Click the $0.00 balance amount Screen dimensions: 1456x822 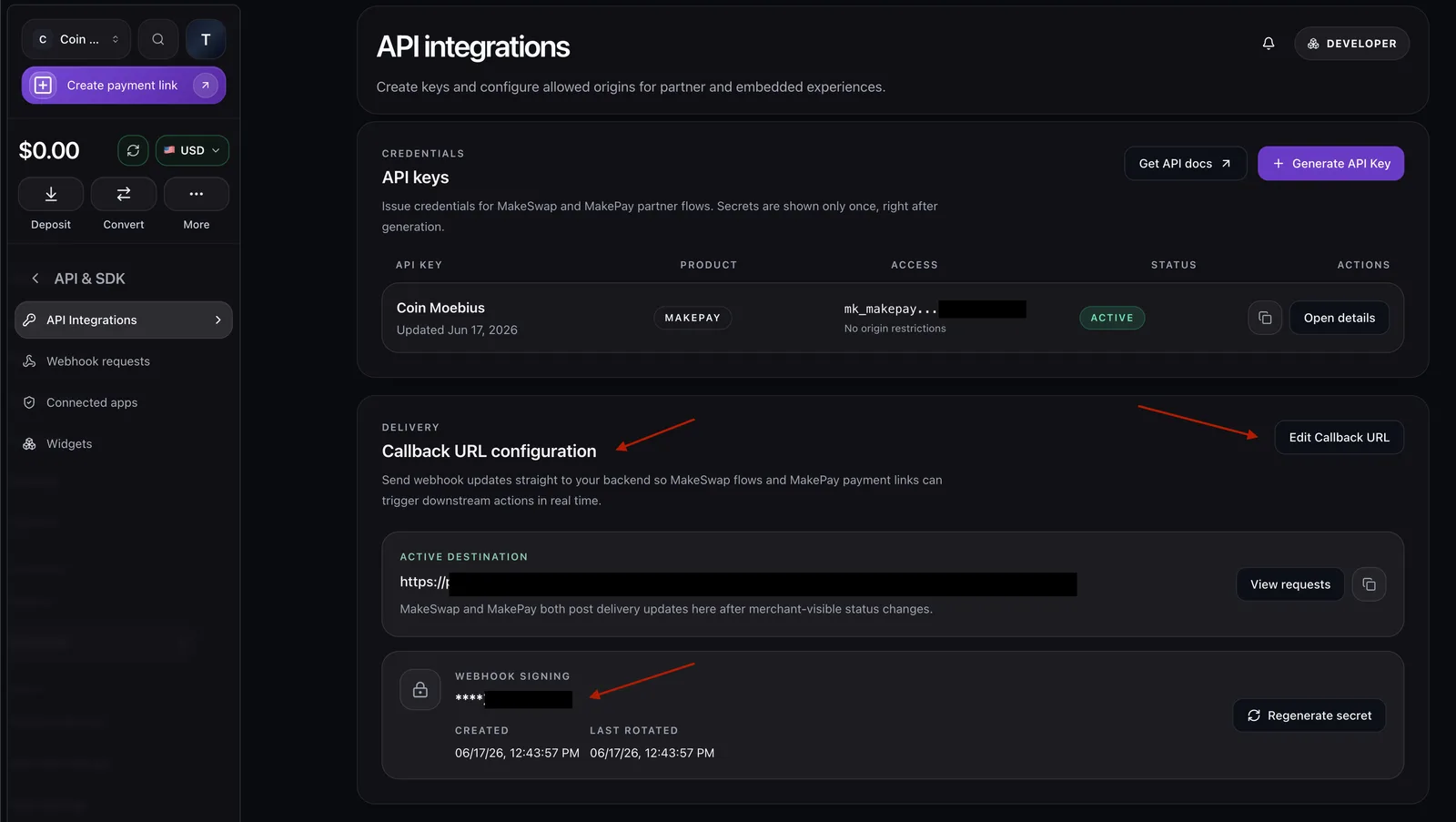pos(49,150)
